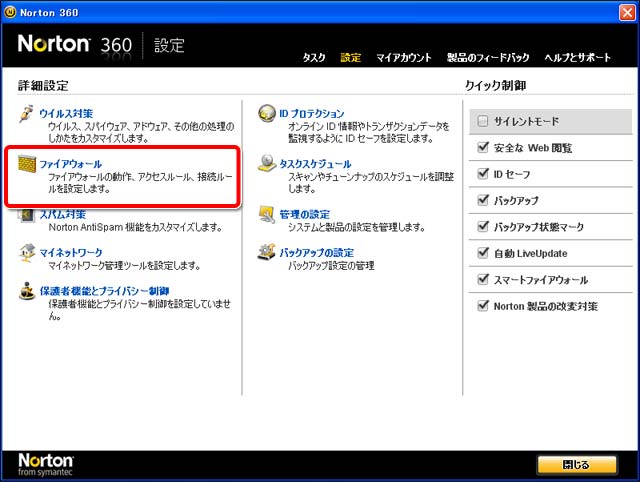This screenshot has height=482, width=640.
Task: Click the yellow 閉じる button
Action: (576, 464)
